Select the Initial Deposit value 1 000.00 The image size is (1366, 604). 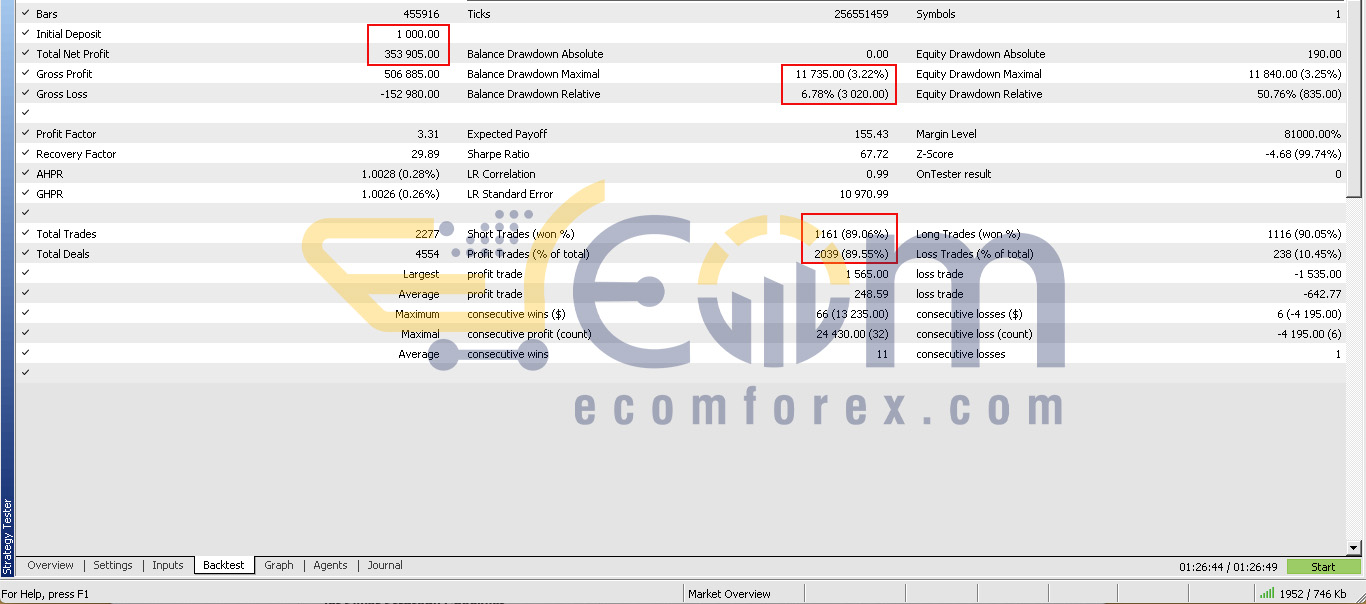tap(417, 34)
